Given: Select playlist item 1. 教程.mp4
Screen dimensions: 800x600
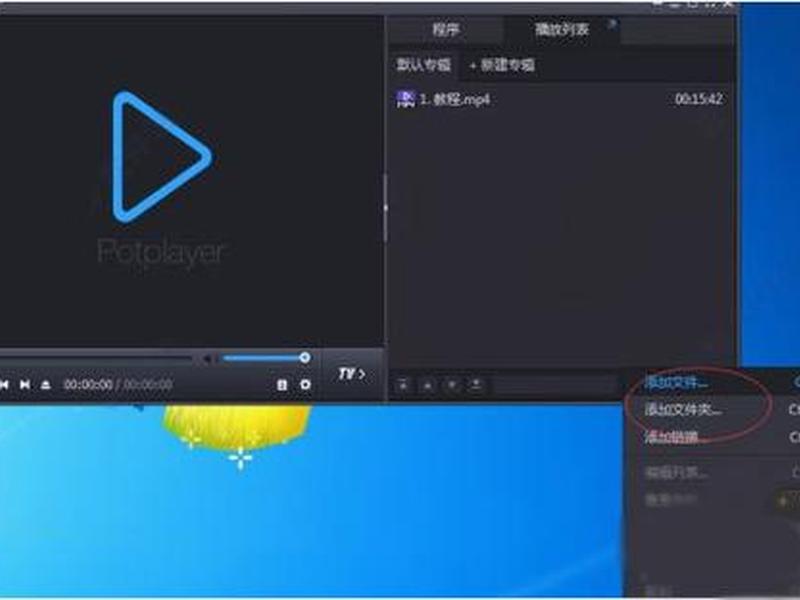Looking at the screenshot, I should pyautogui.click(x=560, y=99).
